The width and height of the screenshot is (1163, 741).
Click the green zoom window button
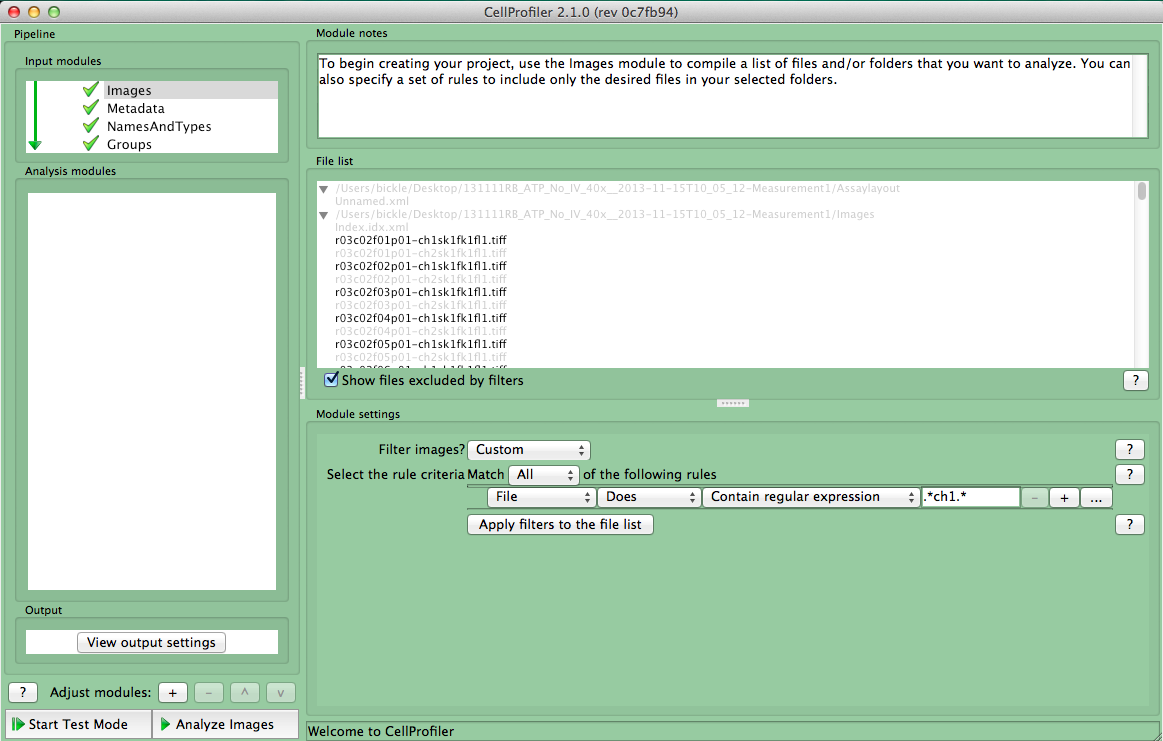pos(53,12)
